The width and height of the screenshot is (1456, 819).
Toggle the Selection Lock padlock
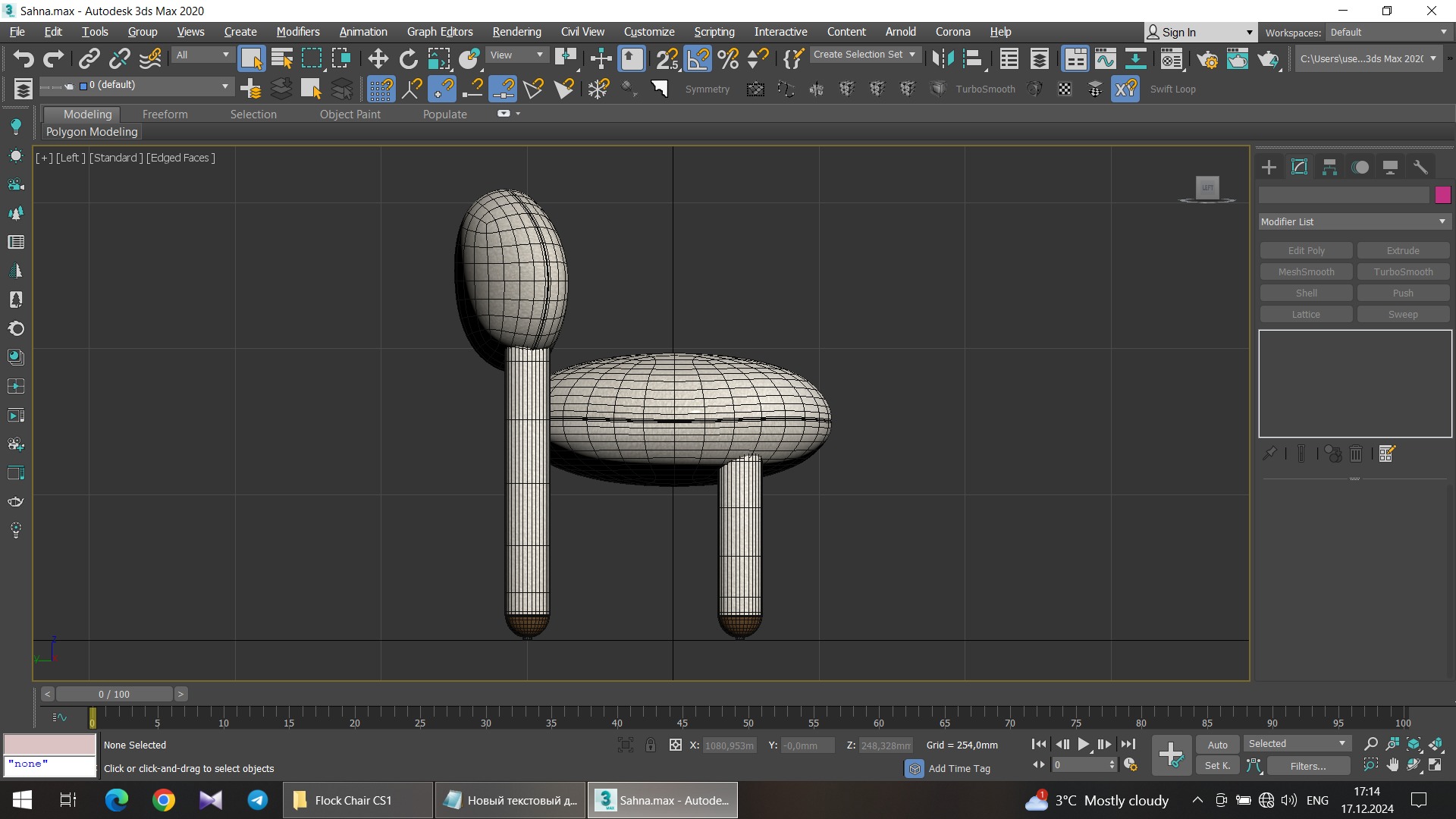pyautogui.click(x=651, y=745)
